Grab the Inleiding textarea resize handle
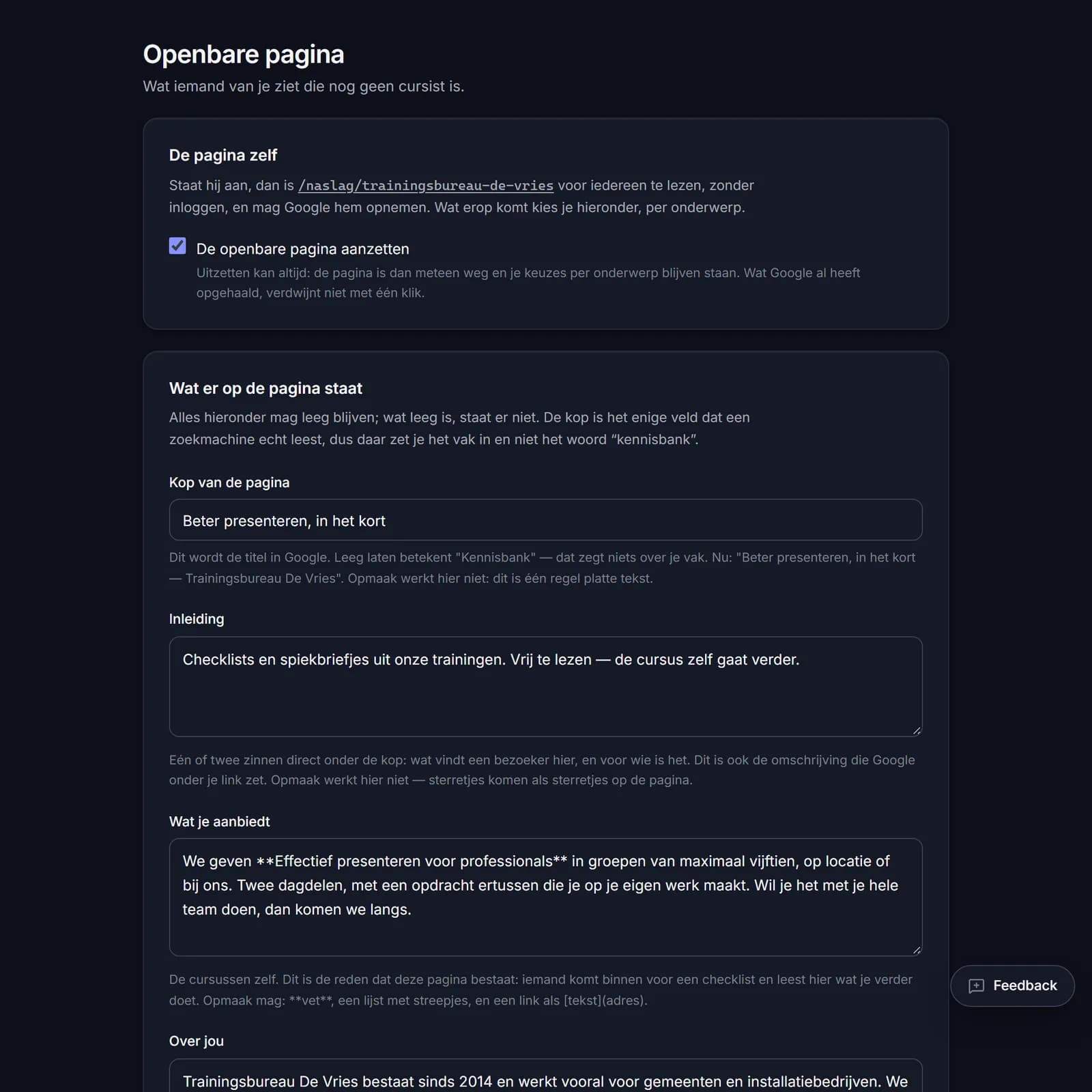This screenshot has height=1092, width=1092. tap(916, 730)
